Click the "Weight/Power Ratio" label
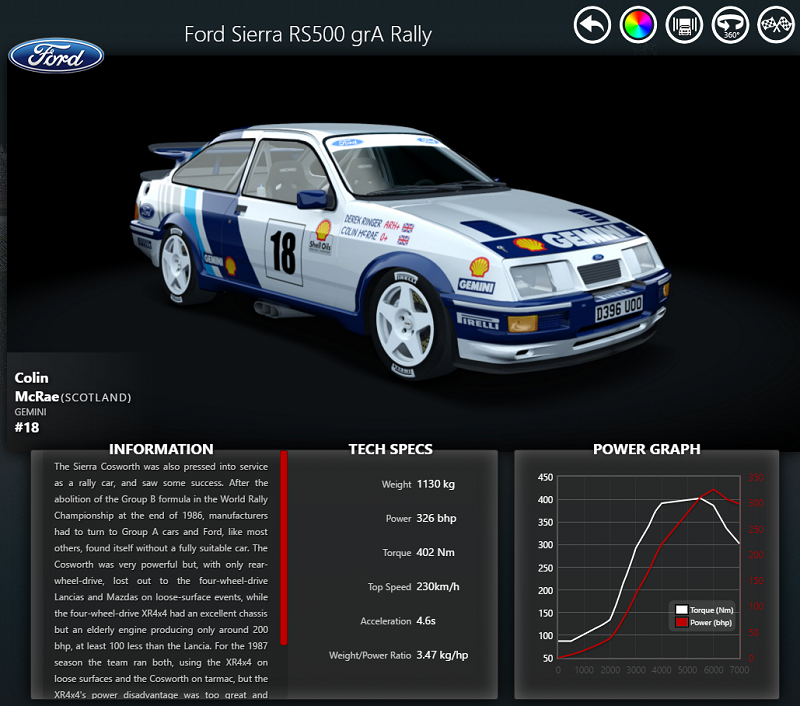Screen dimensions: 800x706 [x=370, y=655]
